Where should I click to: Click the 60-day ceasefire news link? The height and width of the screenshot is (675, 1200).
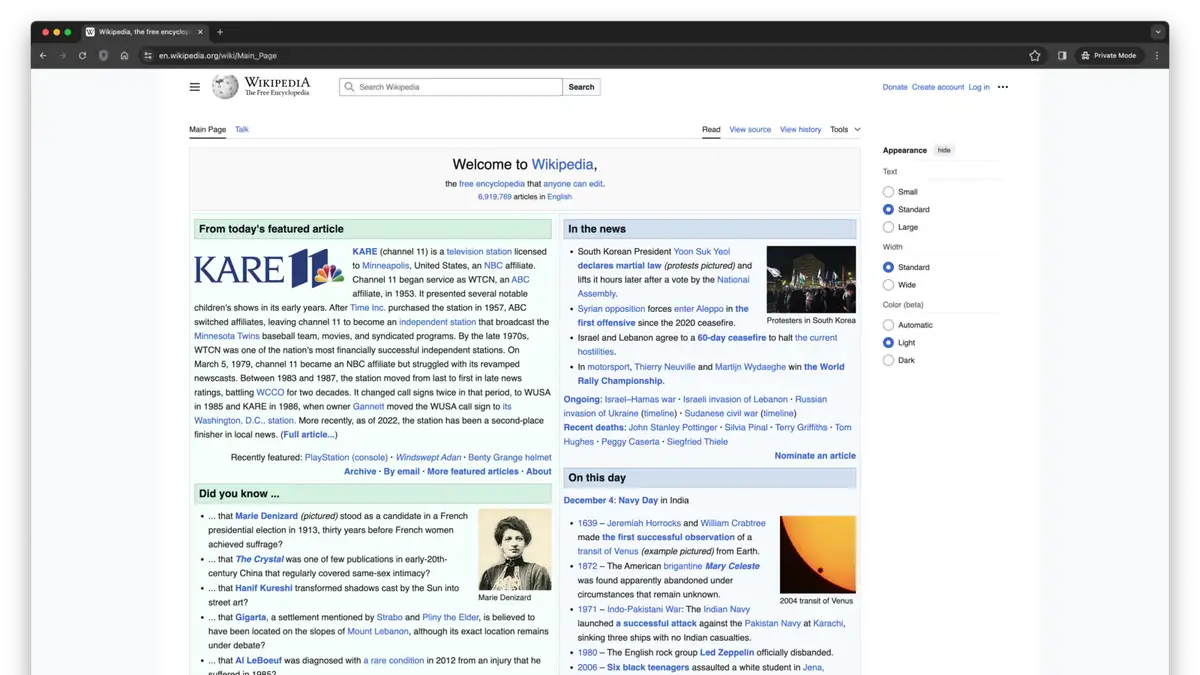click(732, 338)
